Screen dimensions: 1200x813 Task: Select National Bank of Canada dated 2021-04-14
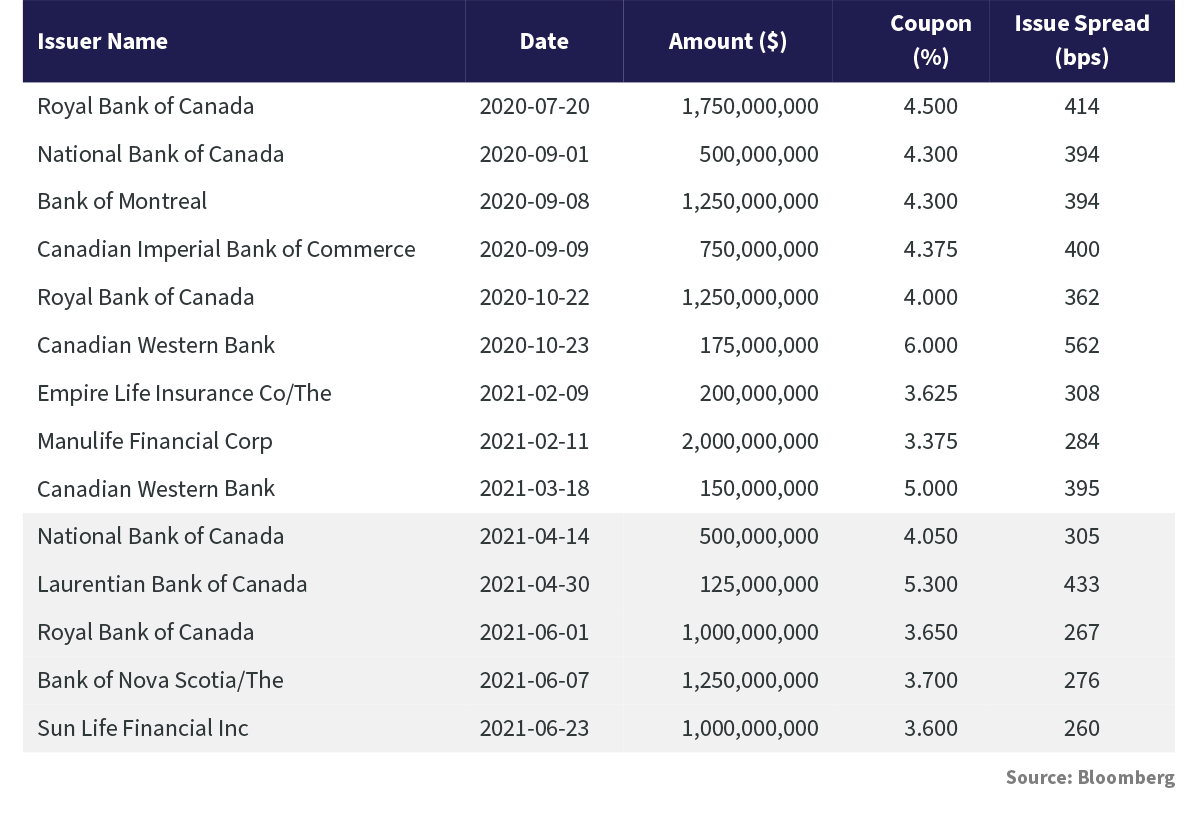click(161, 536)
